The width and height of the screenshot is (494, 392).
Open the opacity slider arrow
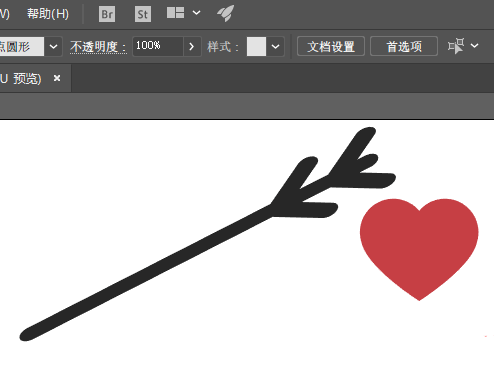pyautogui.click(x=192, y=46)
